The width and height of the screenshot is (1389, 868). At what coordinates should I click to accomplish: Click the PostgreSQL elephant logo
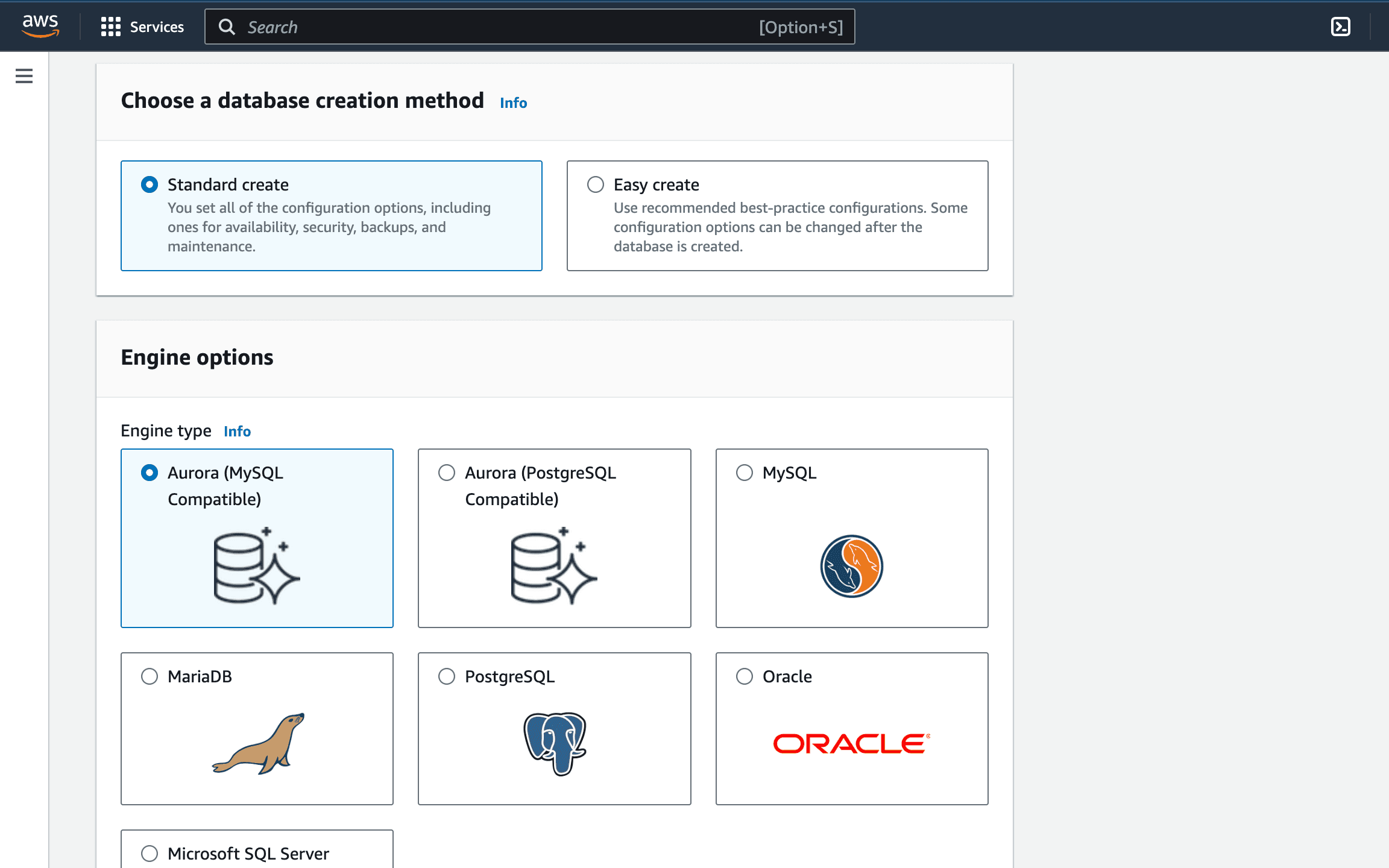coord(555,744)
